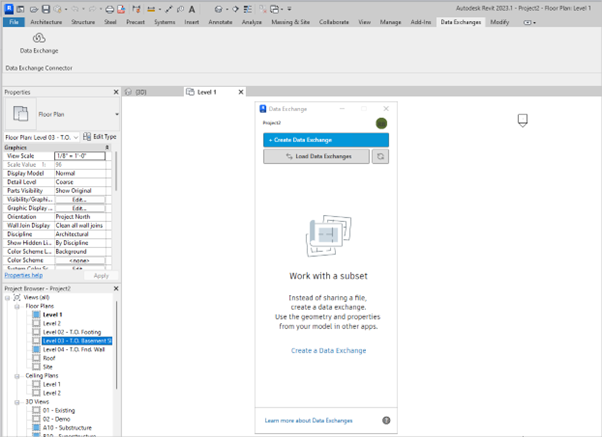The height and width of the screenshot is (437, 602).
Task: Open the Floor Plan type selector dropdown
Action: coord(117,114)
